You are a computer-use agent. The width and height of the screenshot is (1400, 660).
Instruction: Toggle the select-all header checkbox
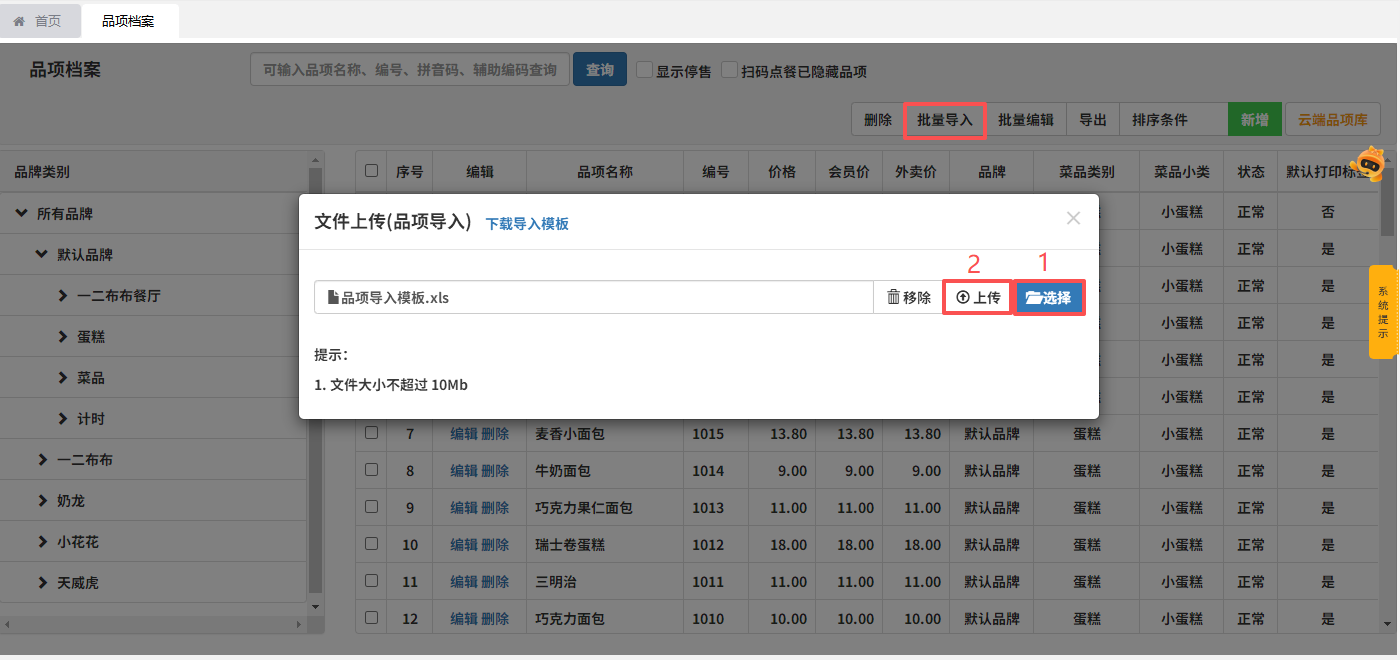coord(372,171)
